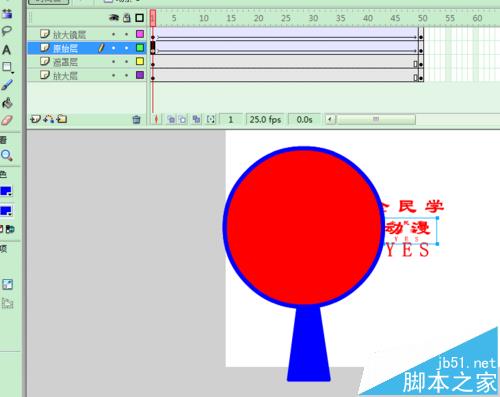Select the Eraser tool

[x=7, y=120]
